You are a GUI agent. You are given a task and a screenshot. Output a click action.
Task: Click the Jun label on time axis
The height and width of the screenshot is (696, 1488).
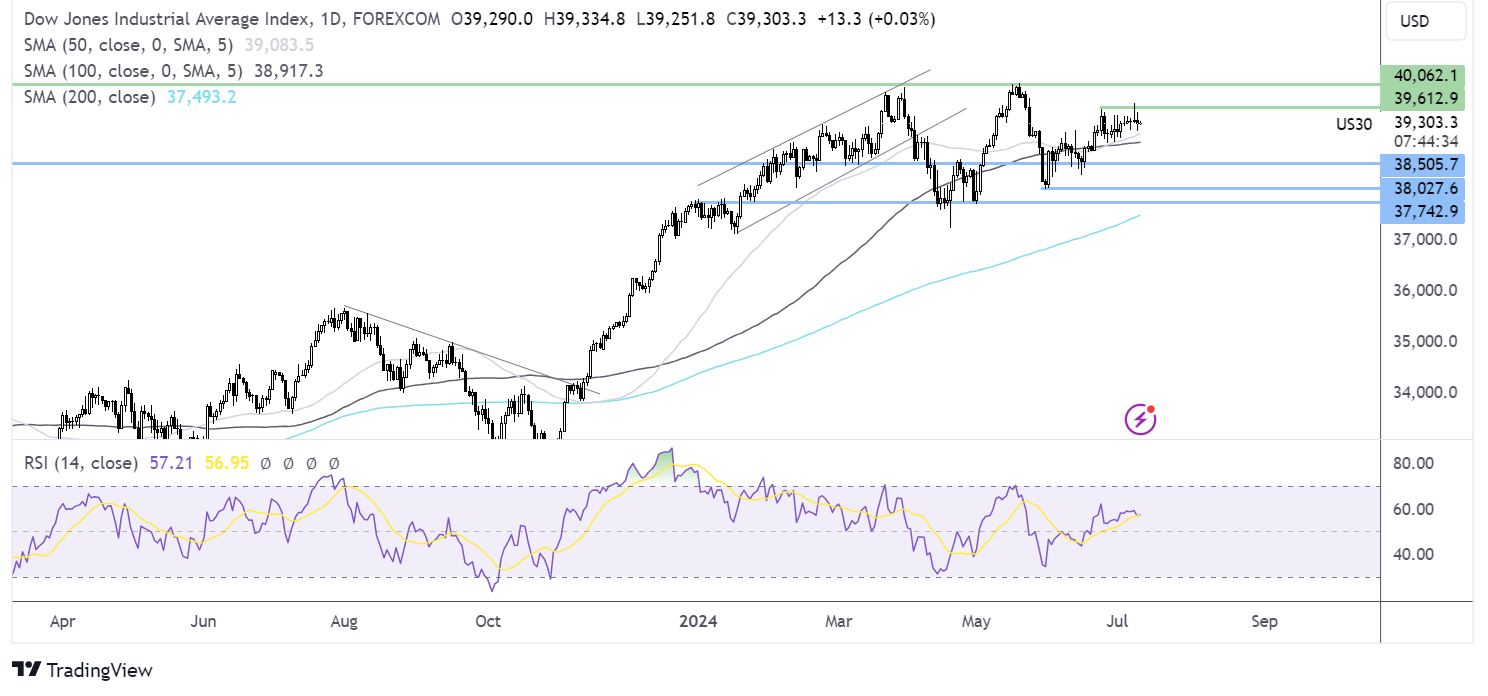[203, 621]
